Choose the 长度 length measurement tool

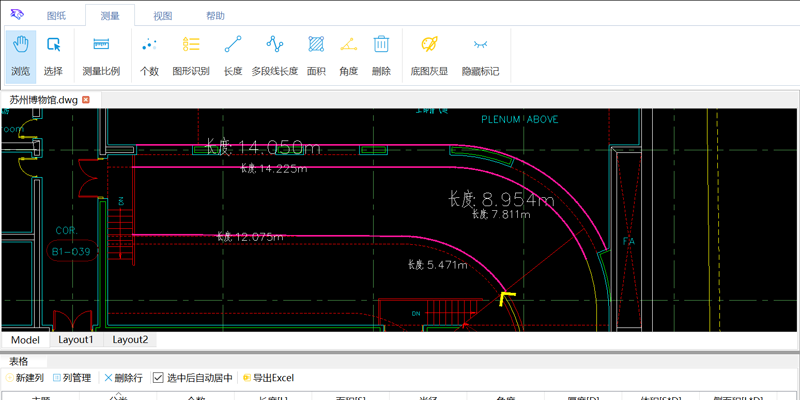[x=233, y=55]
